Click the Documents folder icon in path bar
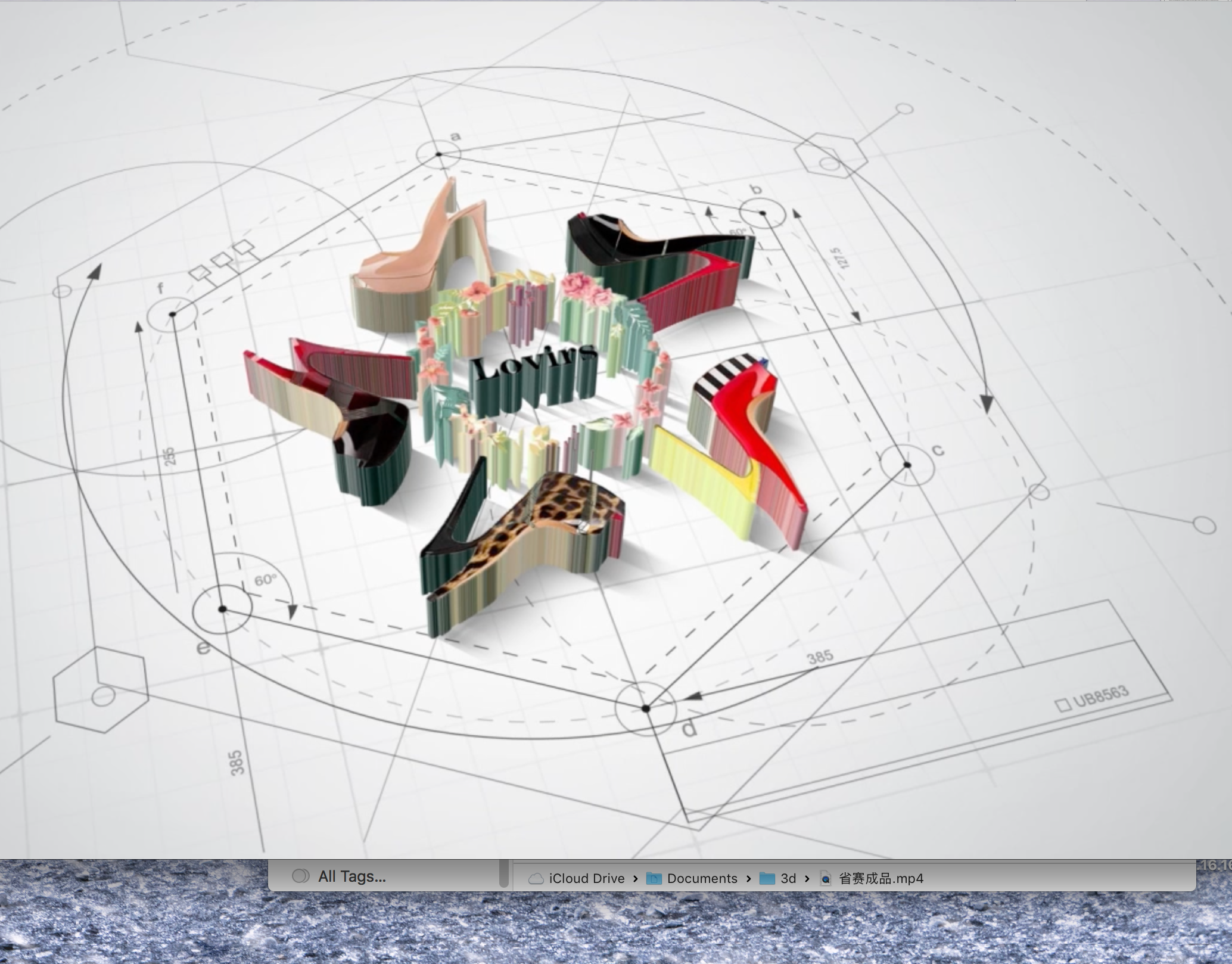The height and width of the screenshot is (964, 1232). tap(654, 878)
